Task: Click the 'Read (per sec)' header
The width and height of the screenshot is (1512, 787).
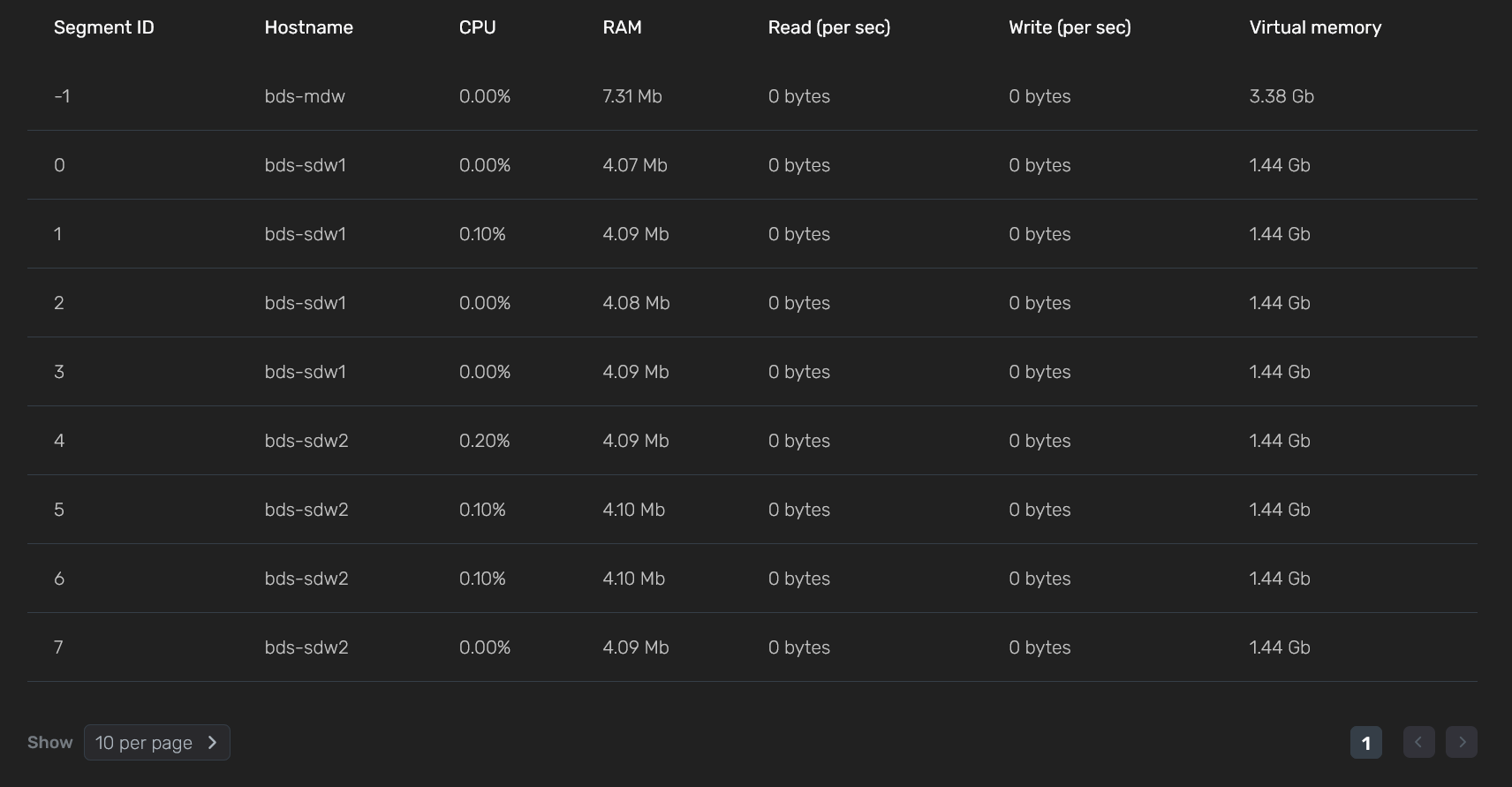Action: [x=828, y=27]
